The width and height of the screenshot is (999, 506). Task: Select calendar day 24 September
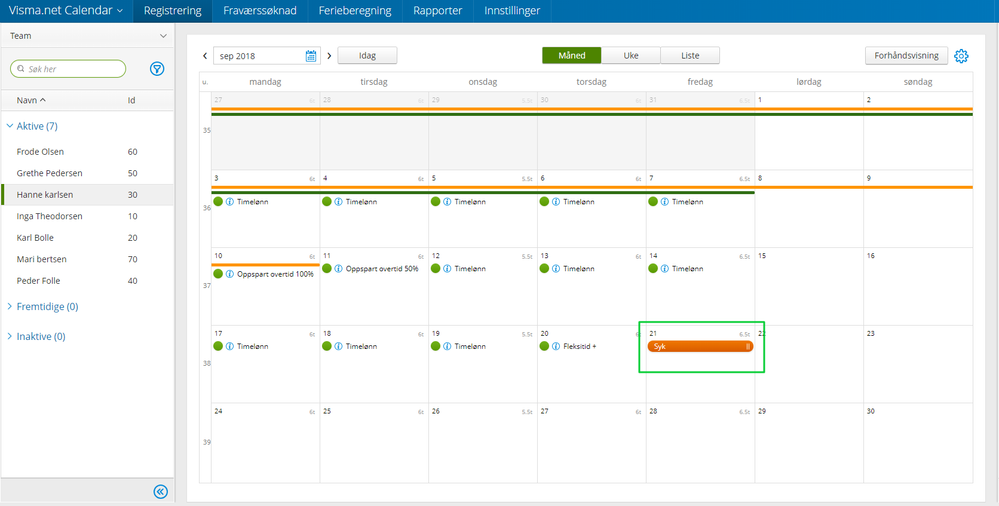(266, 443)
